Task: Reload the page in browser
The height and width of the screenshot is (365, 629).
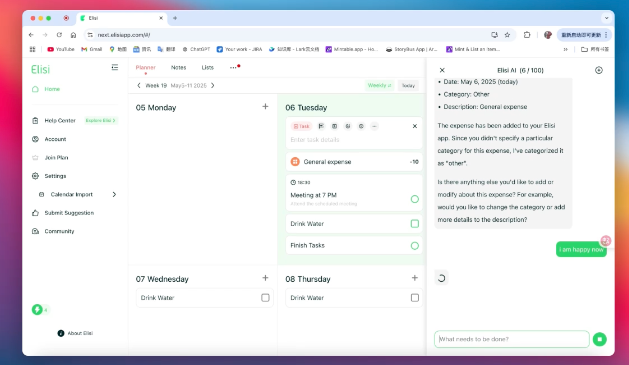Action: (x=59, y=35)
